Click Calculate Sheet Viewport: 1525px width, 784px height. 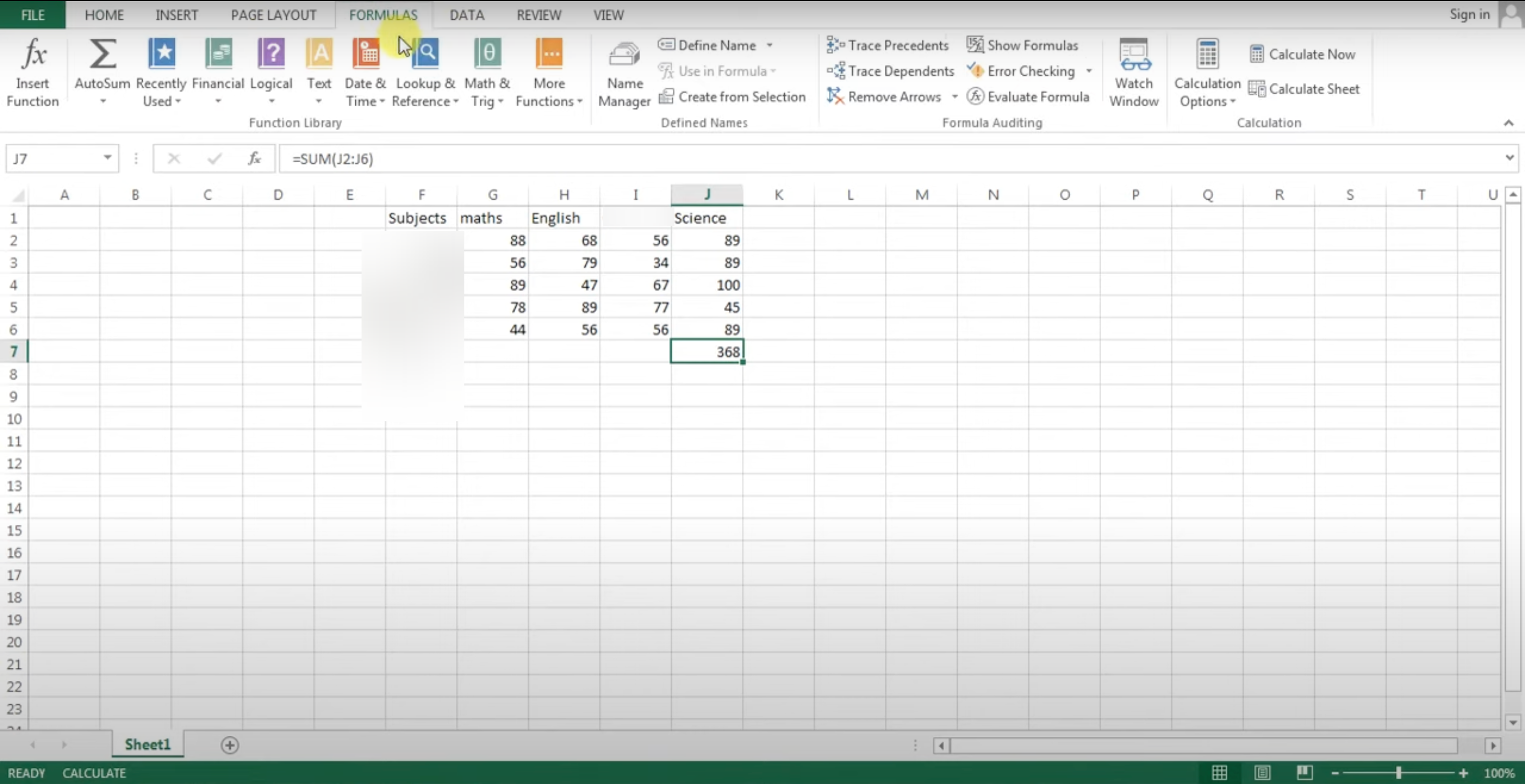1304,89
